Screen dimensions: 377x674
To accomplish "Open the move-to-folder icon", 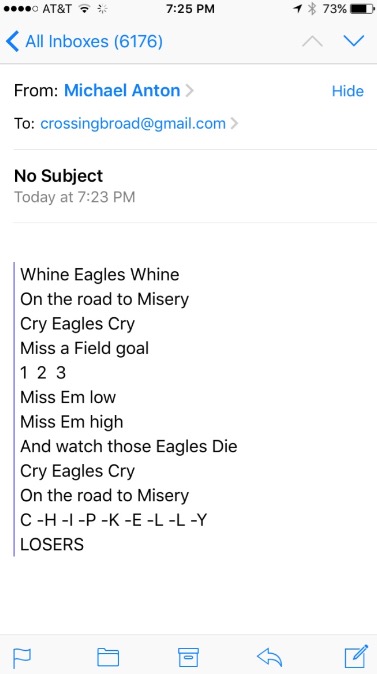I will [108, 657].
